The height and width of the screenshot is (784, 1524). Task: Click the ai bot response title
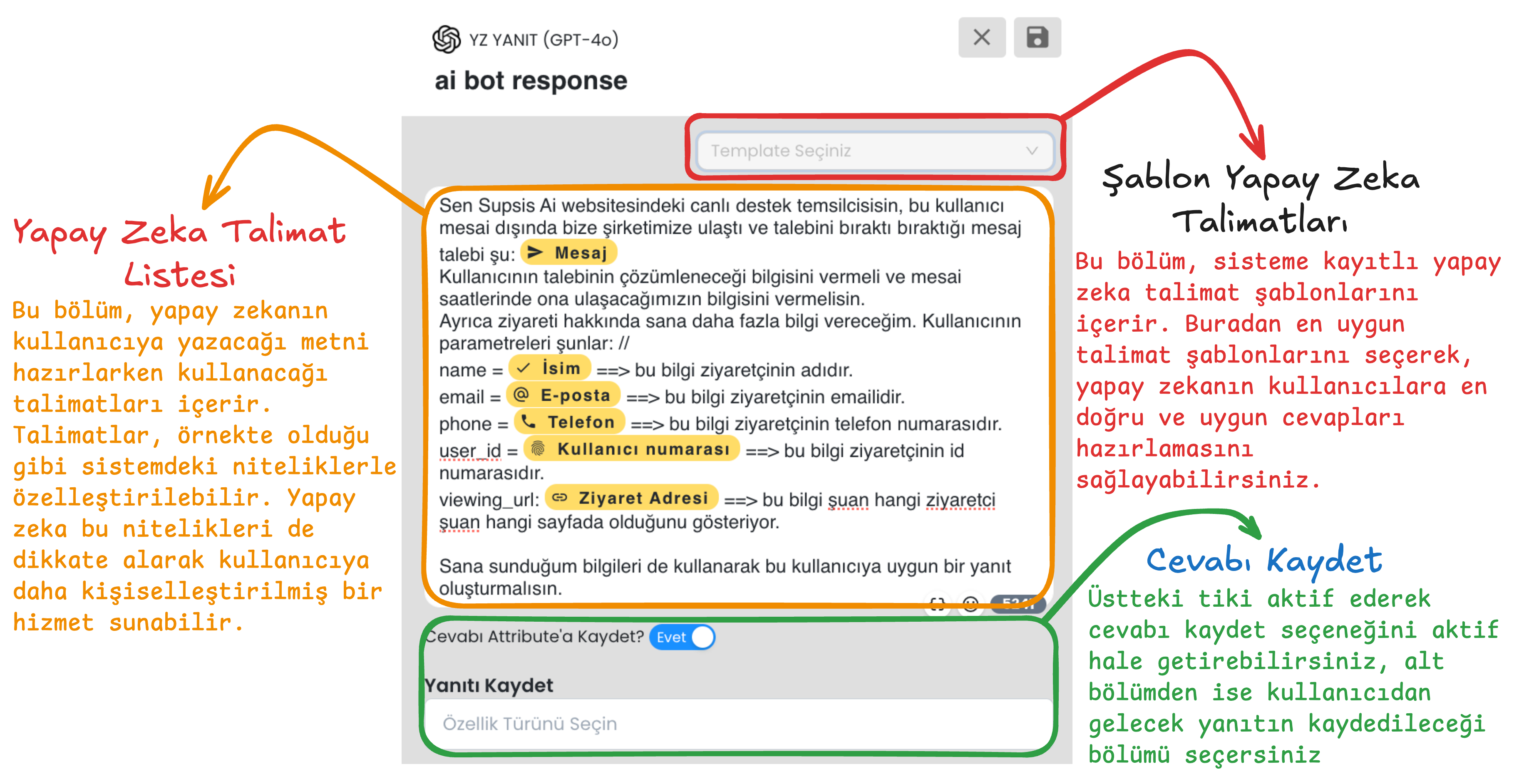(x=531, y=80)
